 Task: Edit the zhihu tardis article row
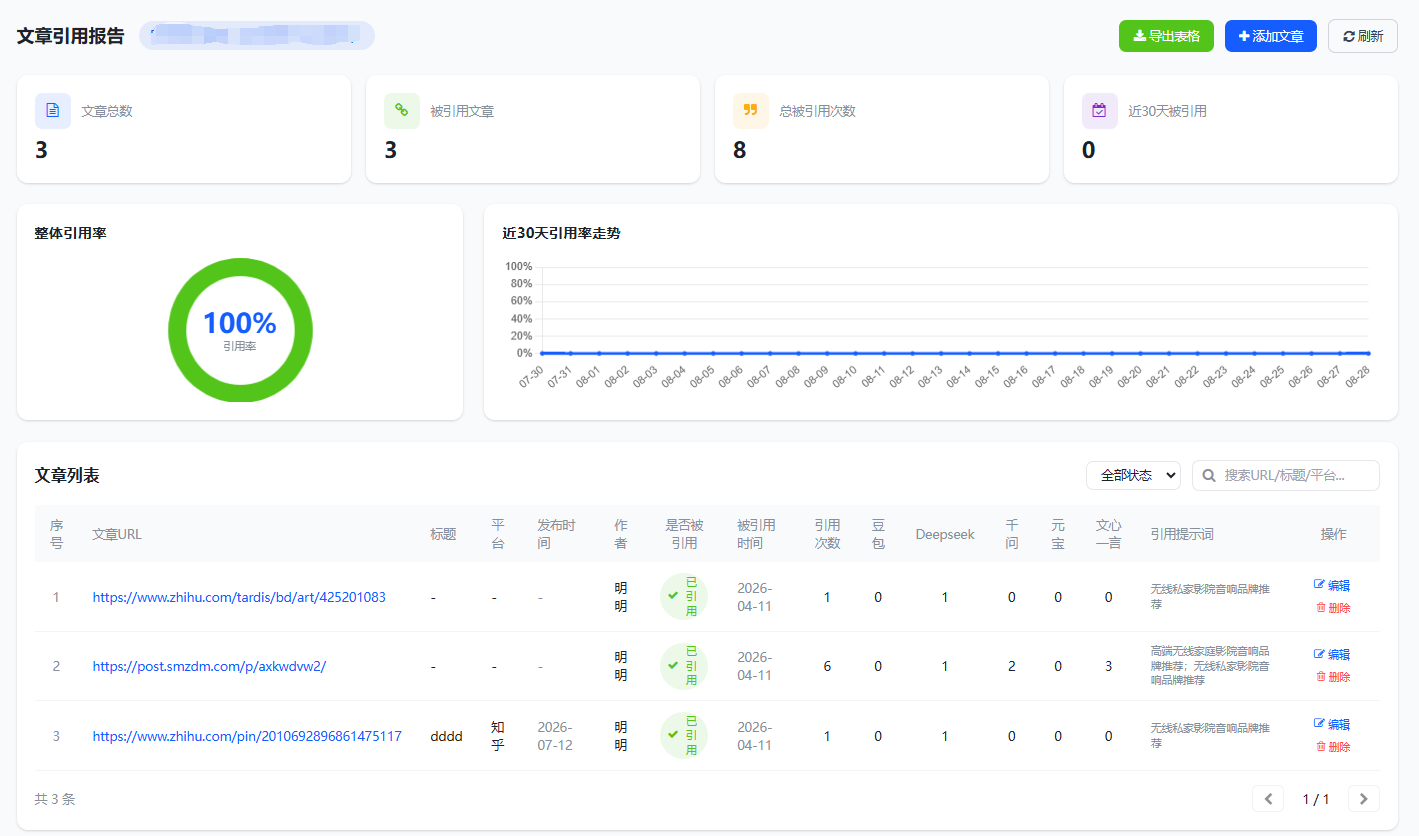1332,585
